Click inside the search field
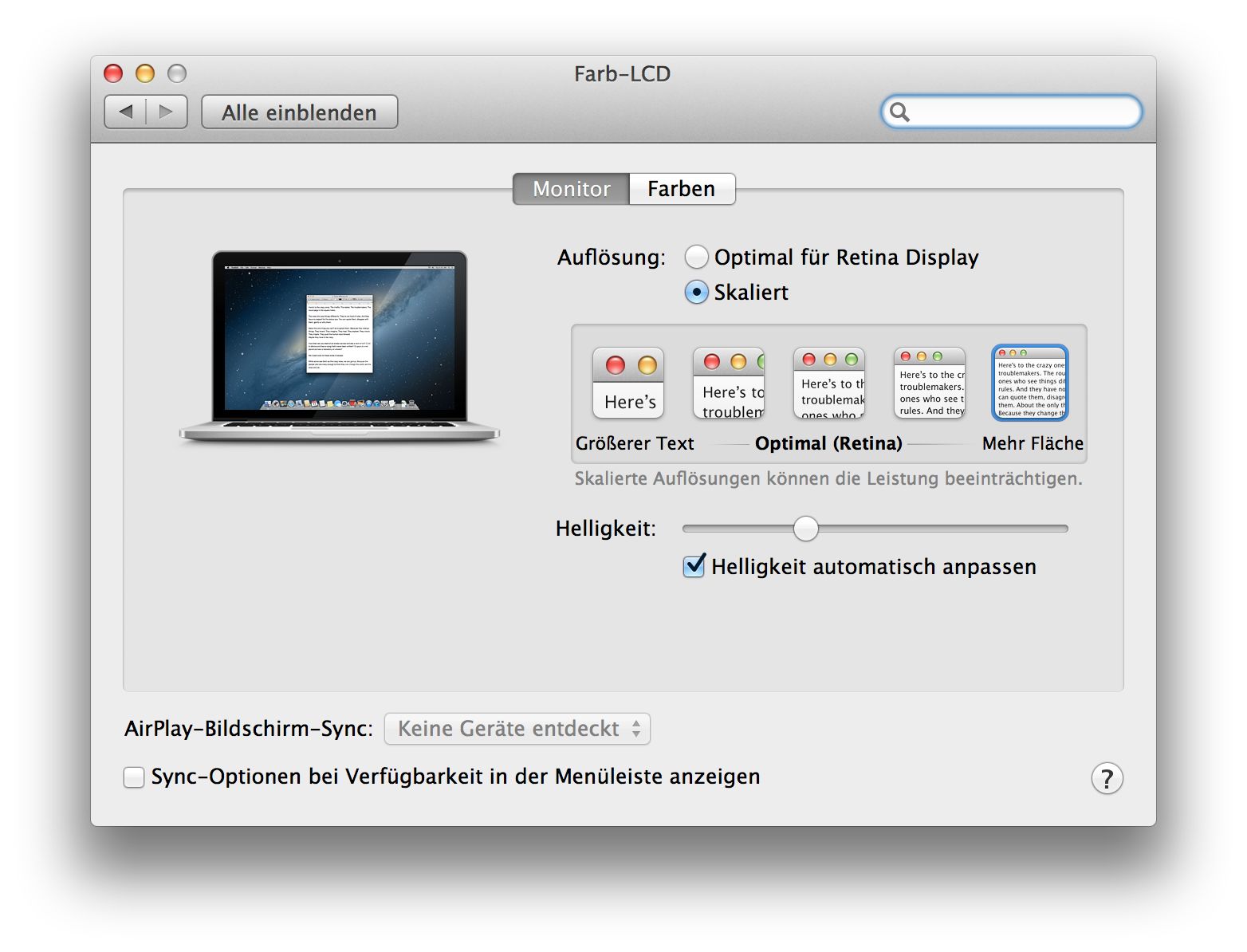The image size is (1247, 952). [x=1011, y=112]
